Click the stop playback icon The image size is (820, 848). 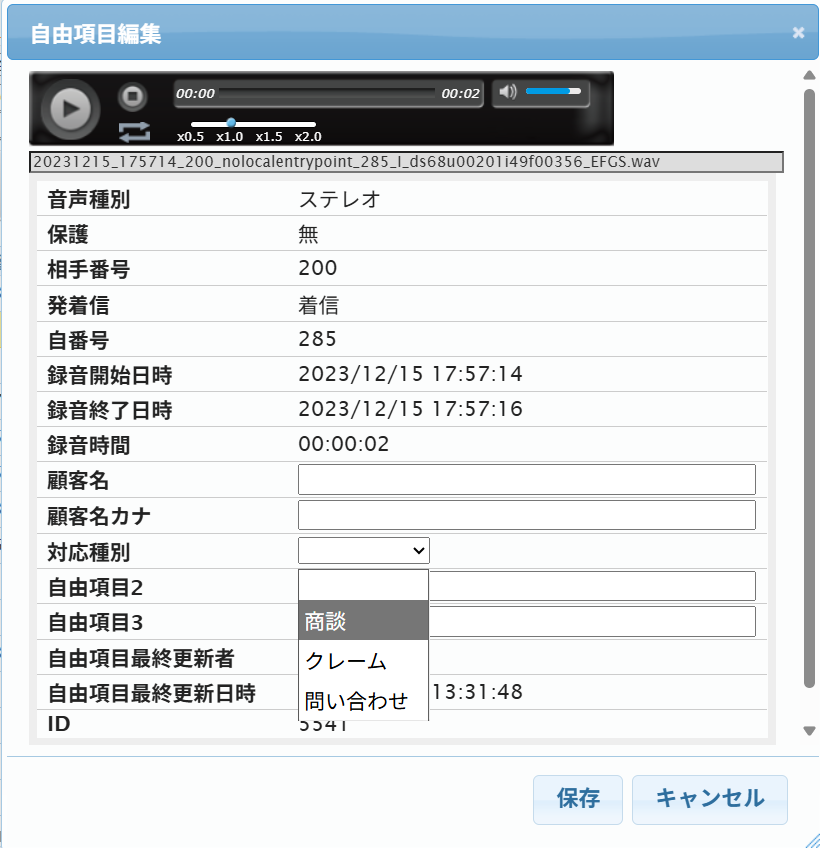(x=132, y=97)
